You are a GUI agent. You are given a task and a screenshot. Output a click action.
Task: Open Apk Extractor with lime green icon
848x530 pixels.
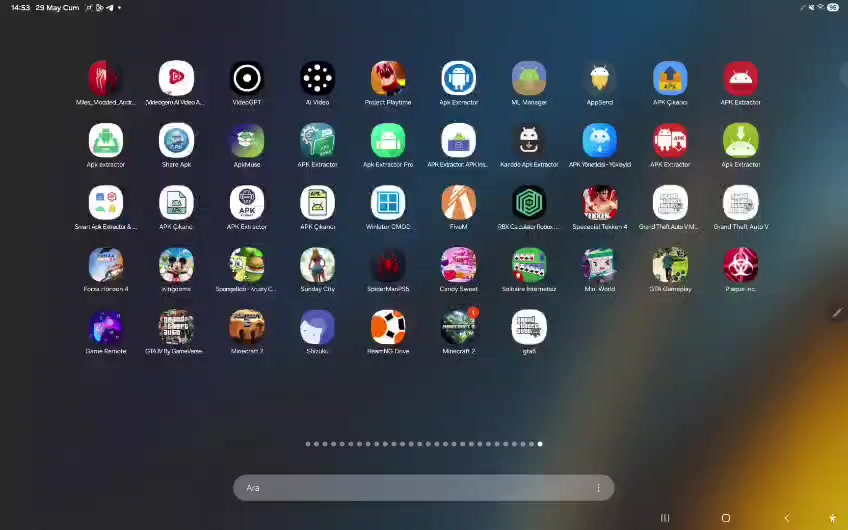(x=741, y=141)
